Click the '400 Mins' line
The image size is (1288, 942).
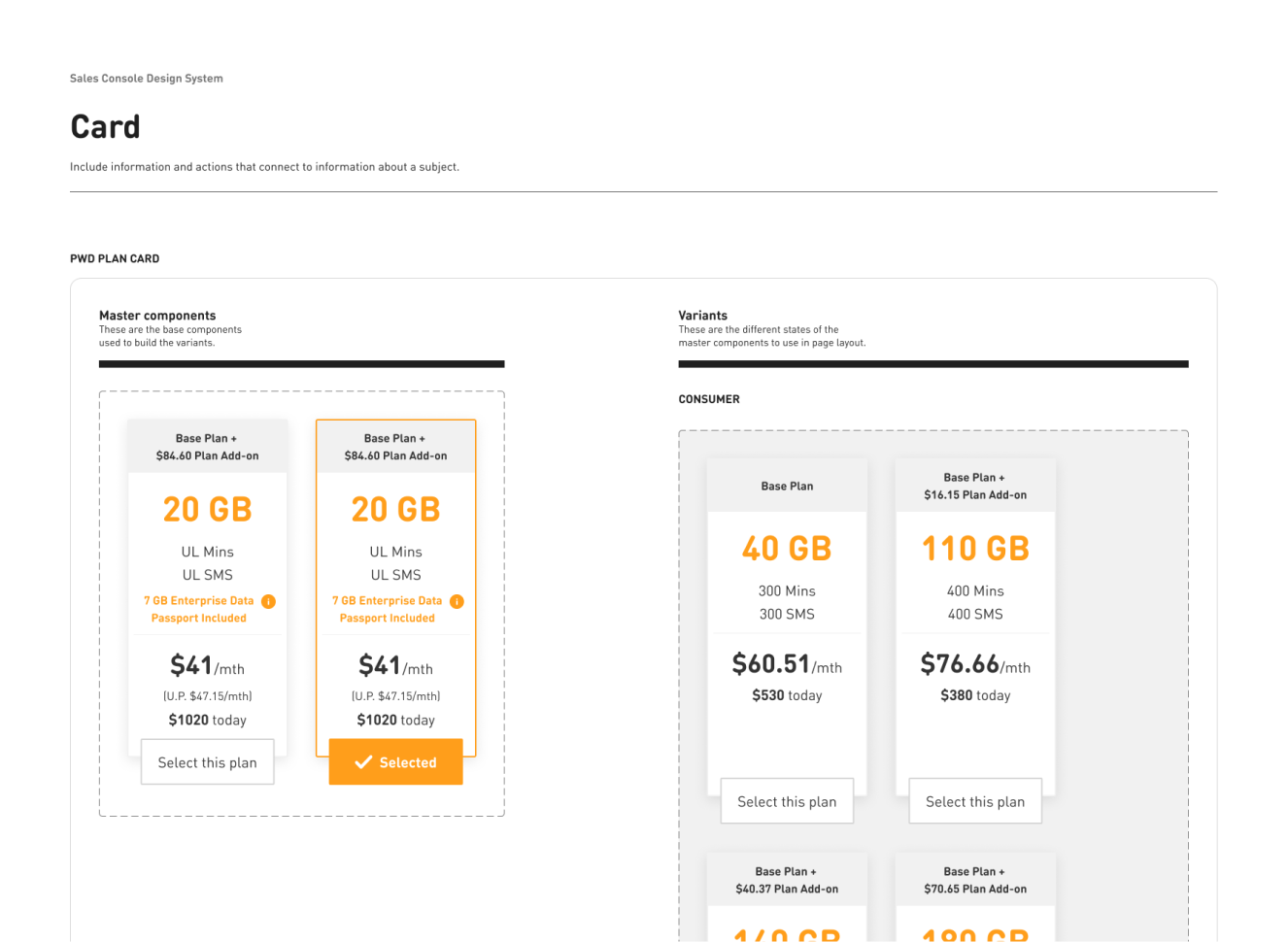pyautogui.click(x=975, y=590)
